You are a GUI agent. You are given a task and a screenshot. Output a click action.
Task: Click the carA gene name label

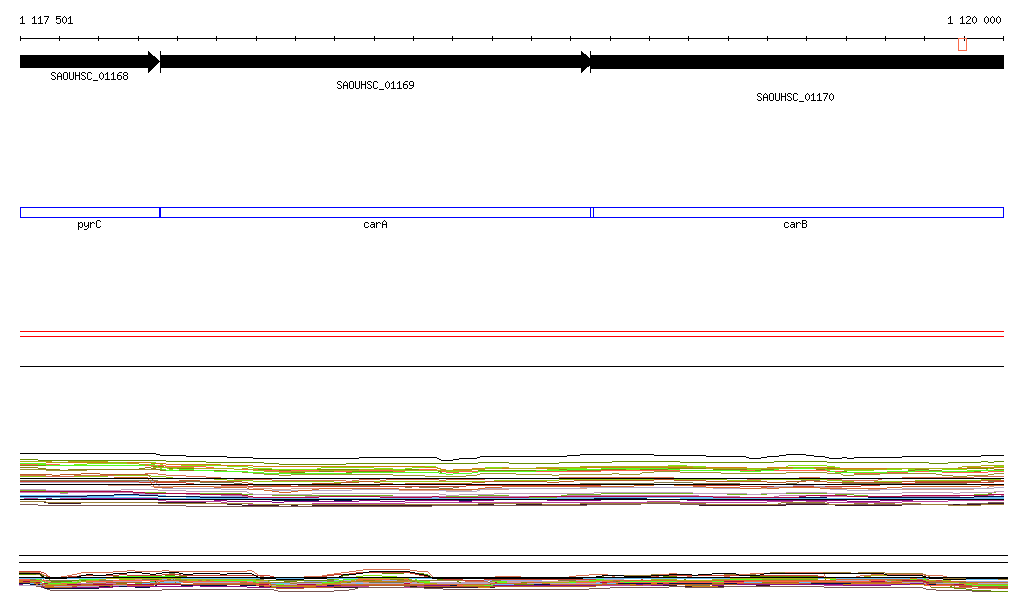coord(375,225)
